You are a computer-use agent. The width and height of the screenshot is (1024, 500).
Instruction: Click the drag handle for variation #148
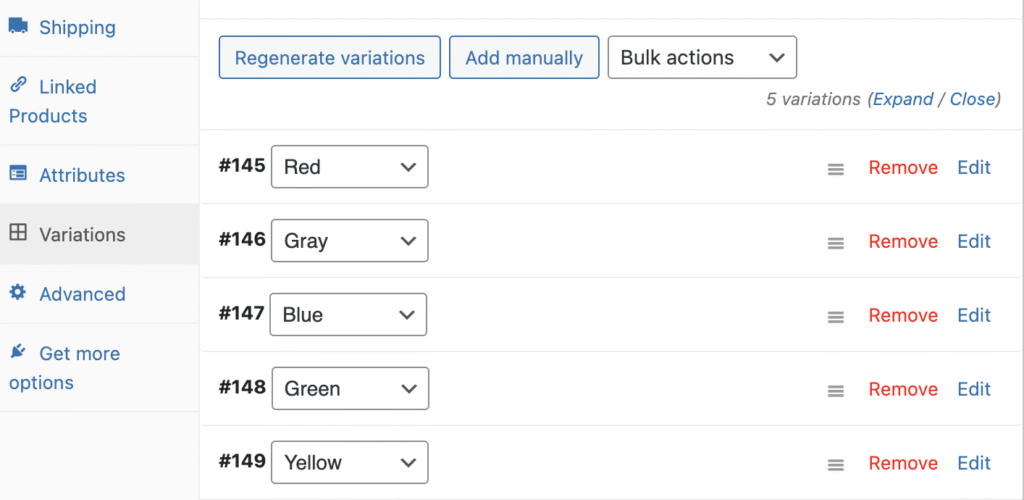coord(836,391)
